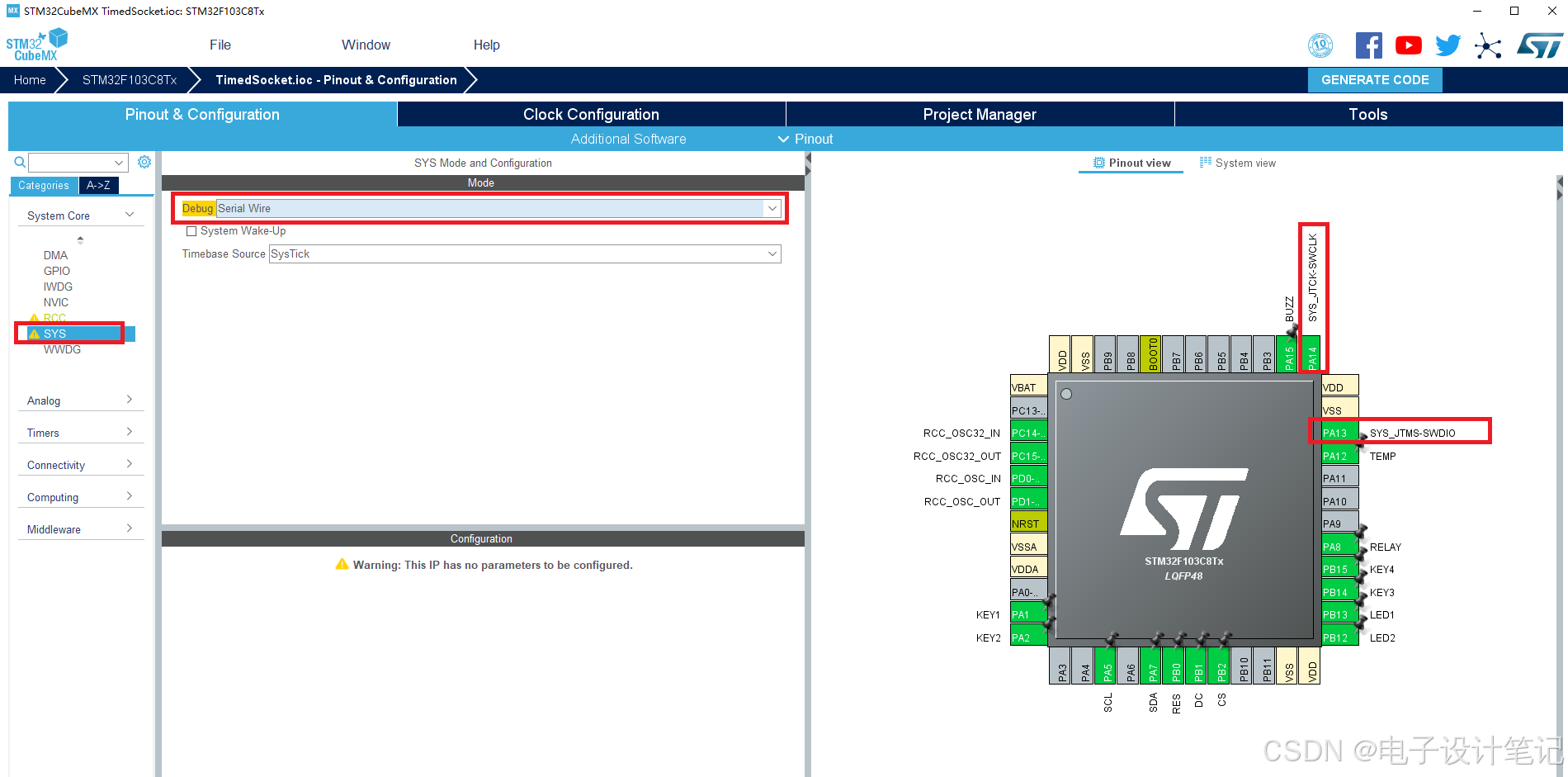Image resolution: width=1568 pixels, height=777 pixels.
Task: Switch to Pinout view
Action: coord(1131,163)
